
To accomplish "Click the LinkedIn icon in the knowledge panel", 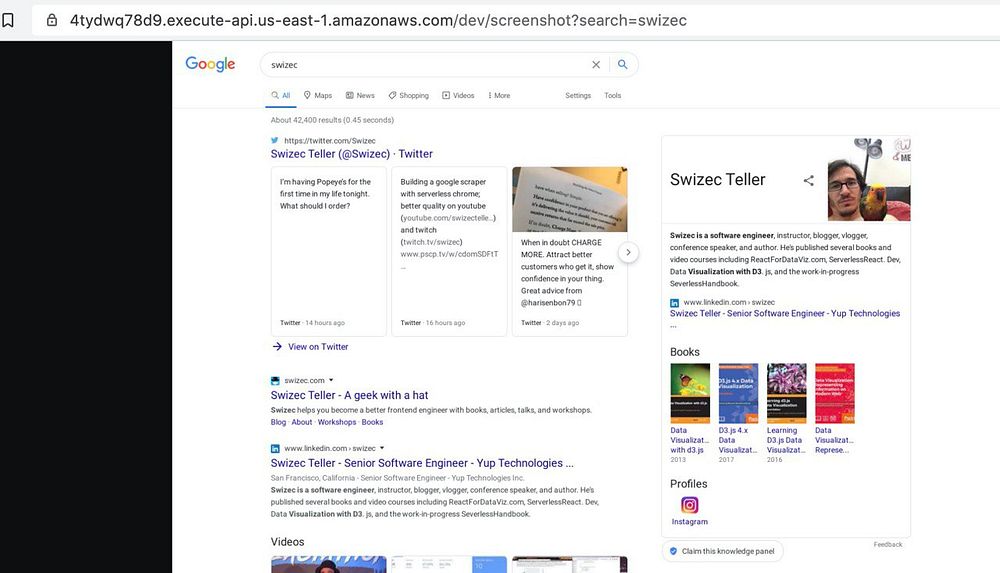I will [674, 303].
